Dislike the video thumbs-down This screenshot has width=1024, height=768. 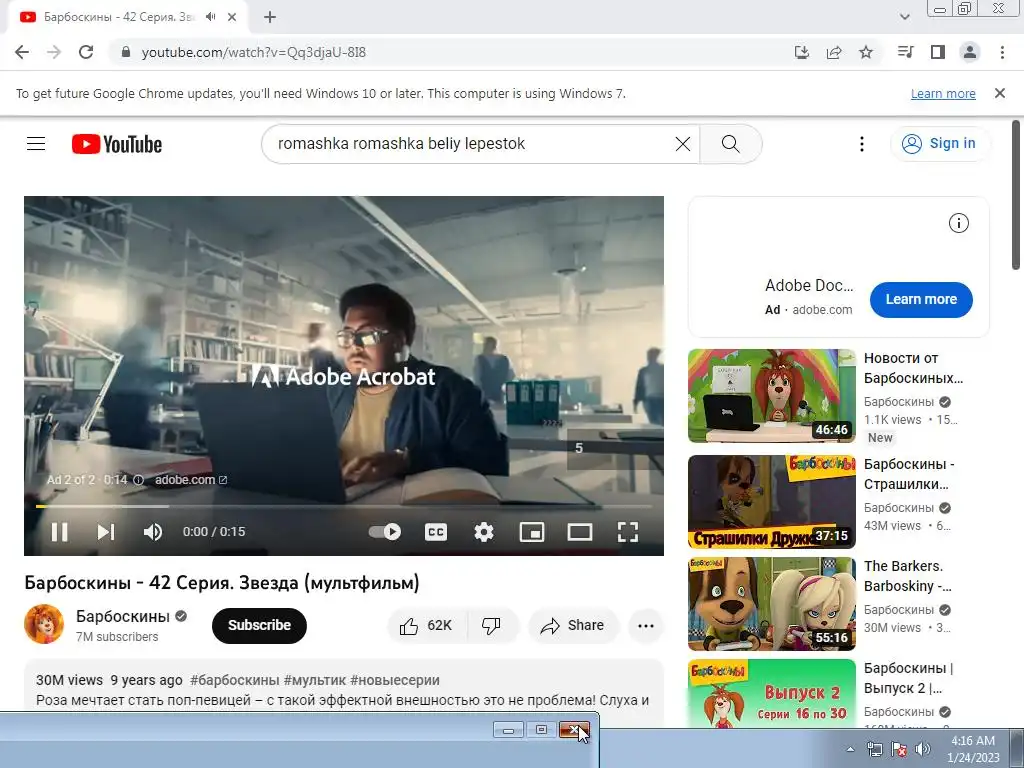pyautogui.click(x=491, y=626)
